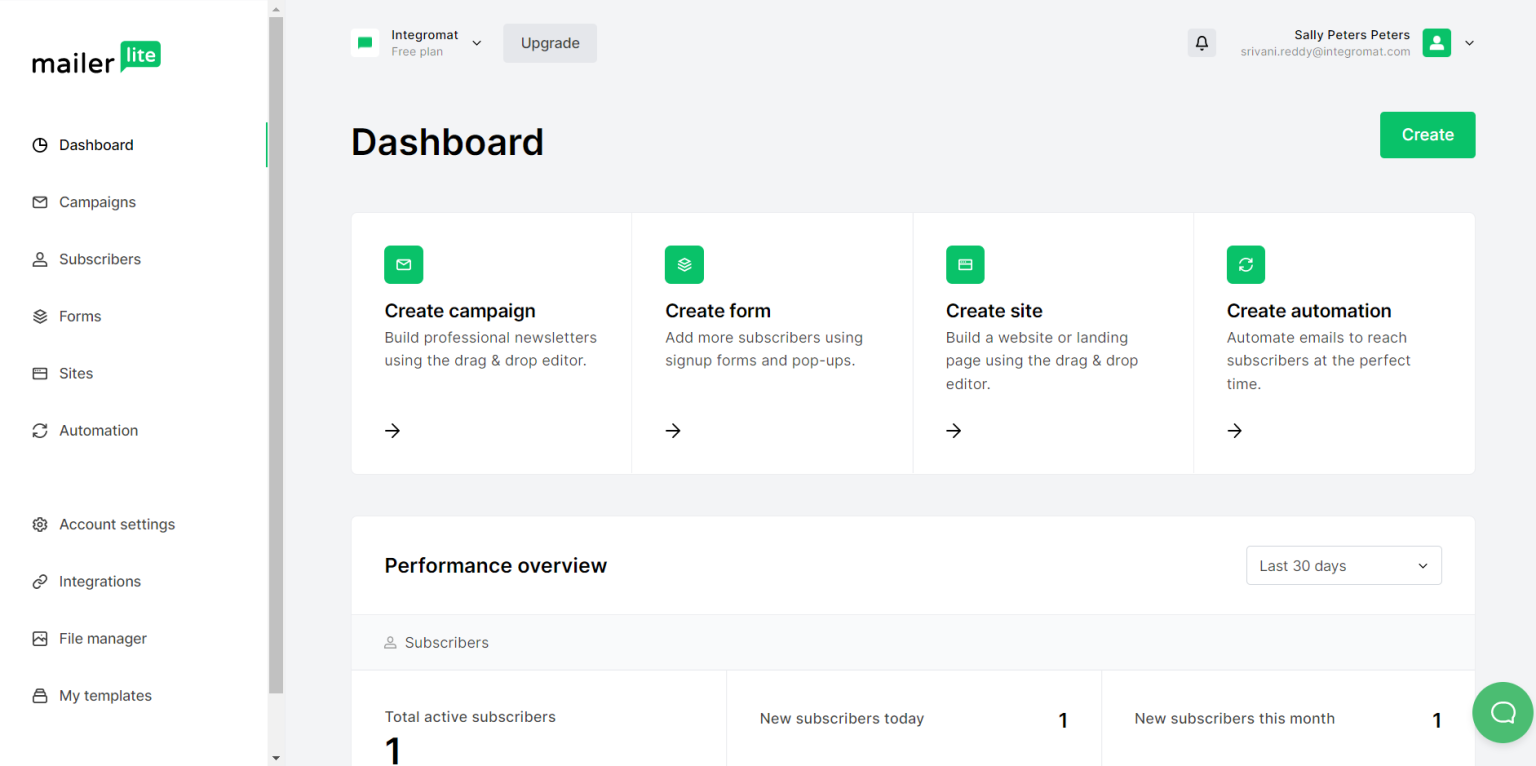Click the arrow under Create form
1536x766 pixels.
pos(672,430)
